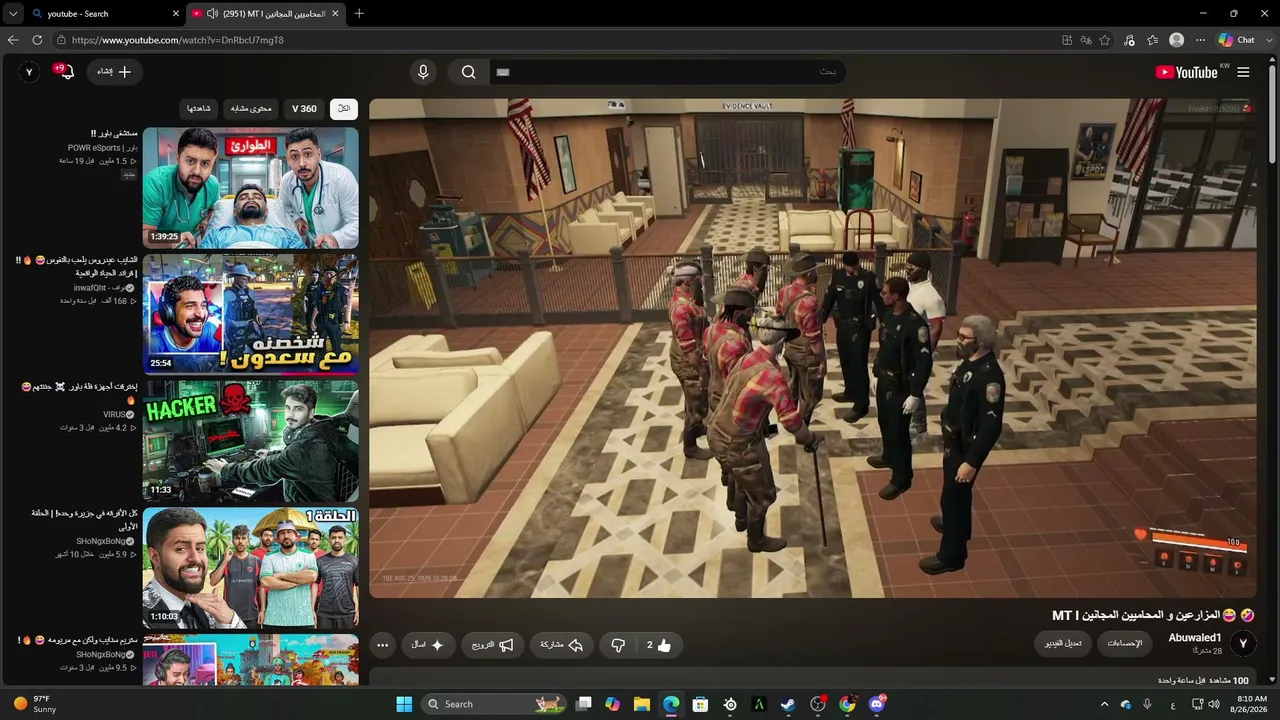This screenshot has height=720, width=1280.
Task: Click the POWR eSports channel name
Action: pyautogui.click(x=103, y=148)
